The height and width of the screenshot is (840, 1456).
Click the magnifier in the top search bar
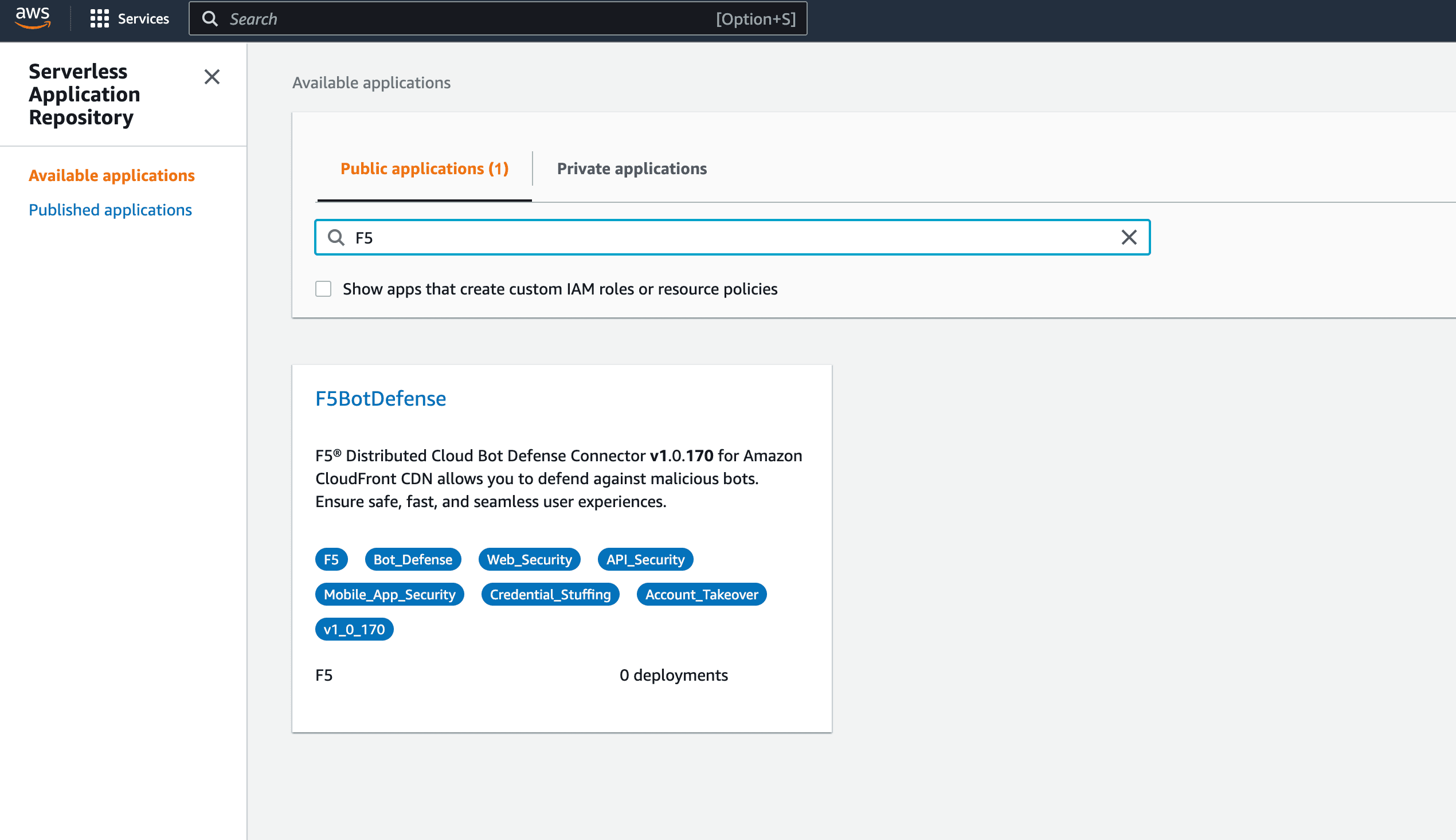pos(210,19)
